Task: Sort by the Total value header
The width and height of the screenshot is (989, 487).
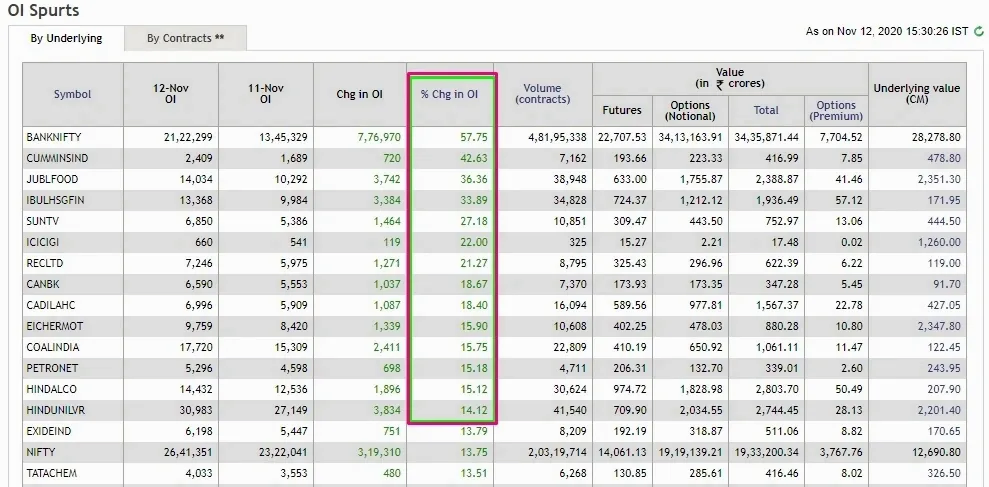Action: click(766, 110)
